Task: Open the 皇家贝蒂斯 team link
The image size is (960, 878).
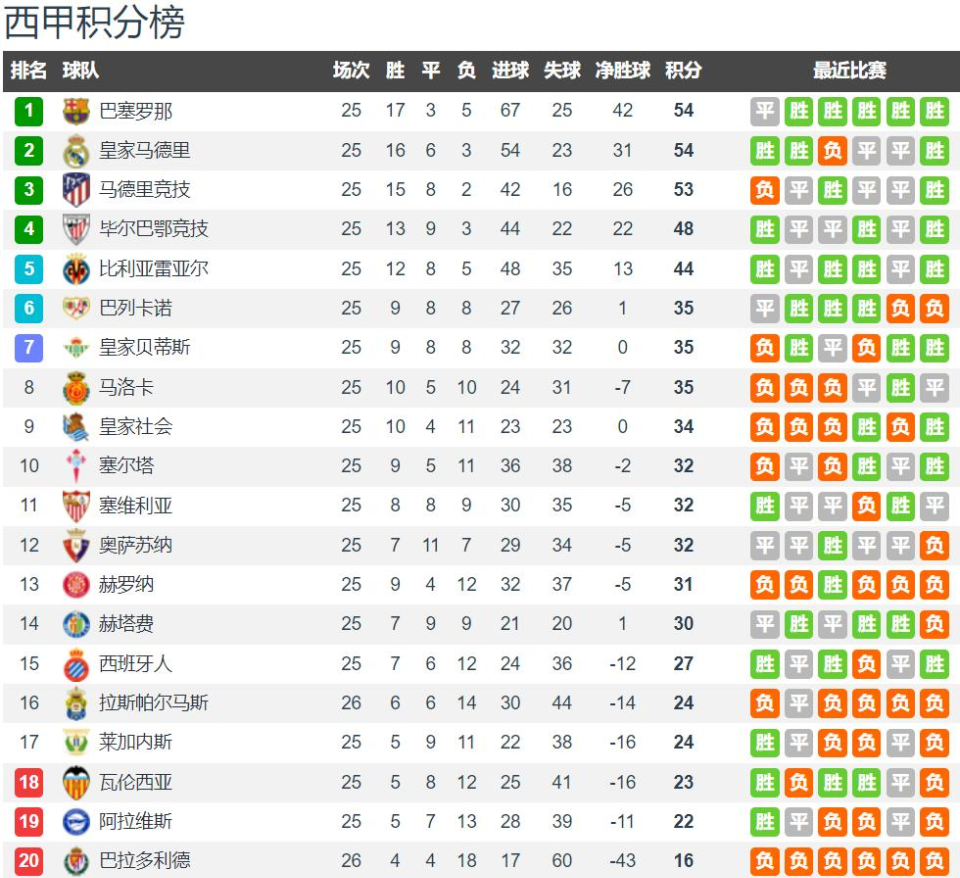Action: coord(144,348)
